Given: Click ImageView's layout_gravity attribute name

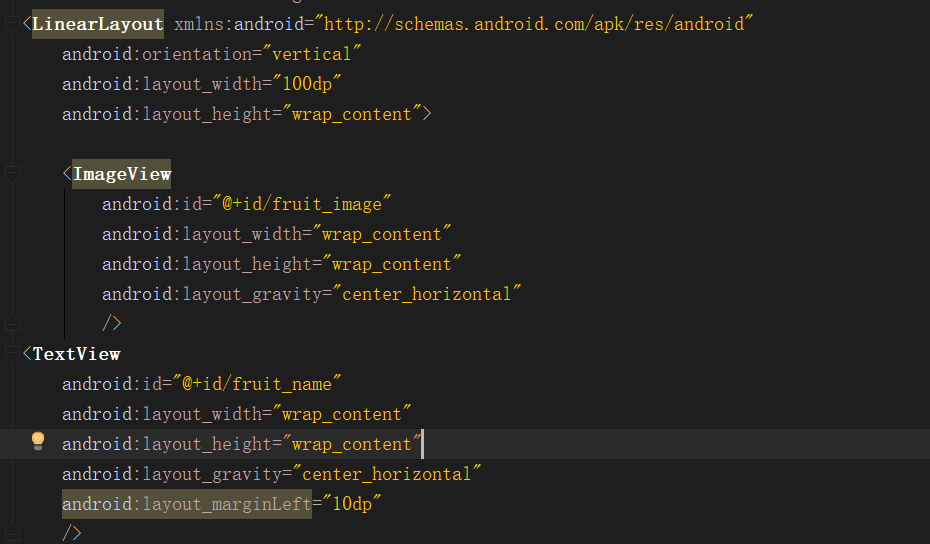Looking at the screenshot, I should pos(212,294).
